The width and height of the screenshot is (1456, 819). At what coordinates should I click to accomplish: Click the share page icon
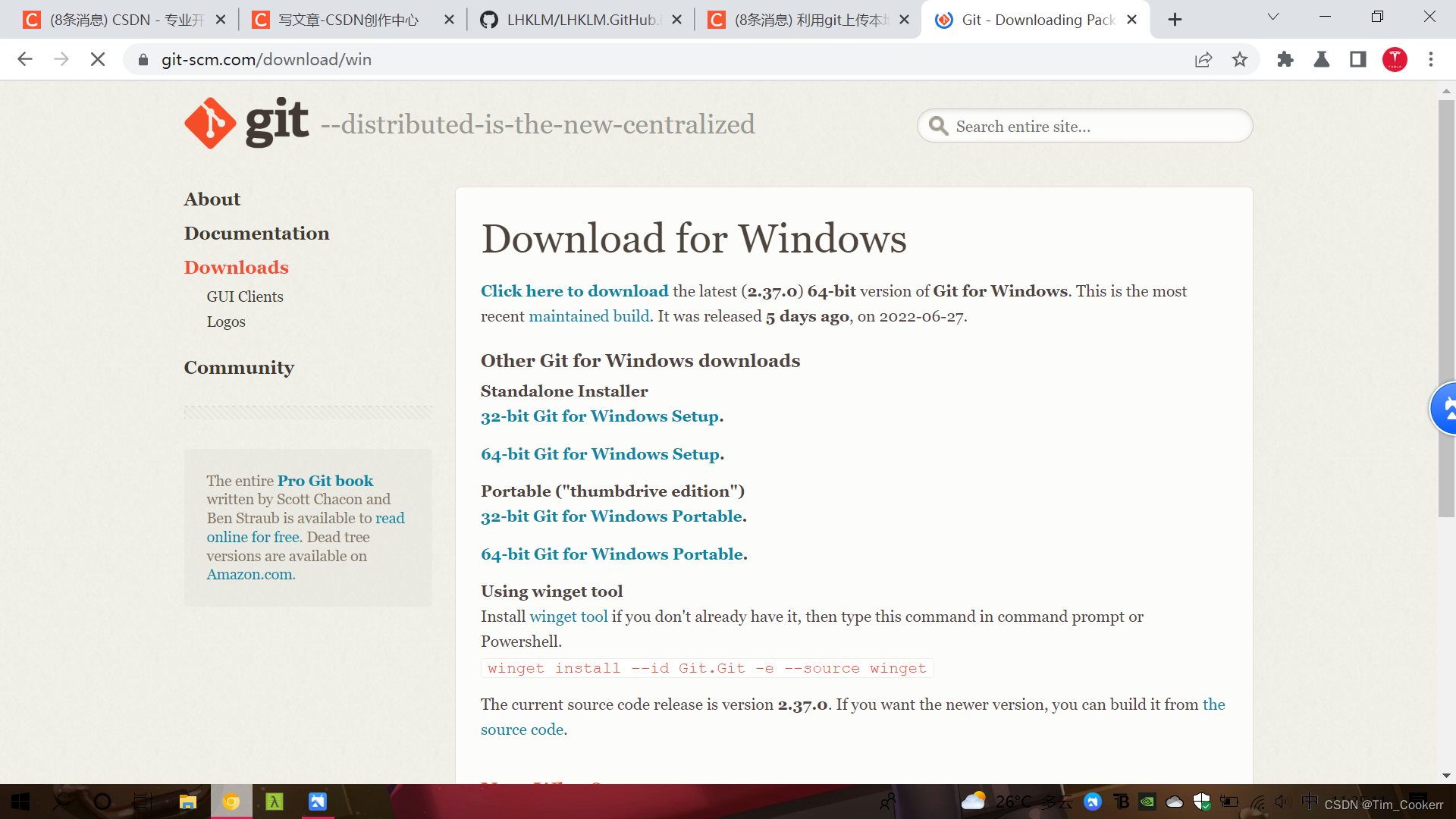(x=1203, y=59)
